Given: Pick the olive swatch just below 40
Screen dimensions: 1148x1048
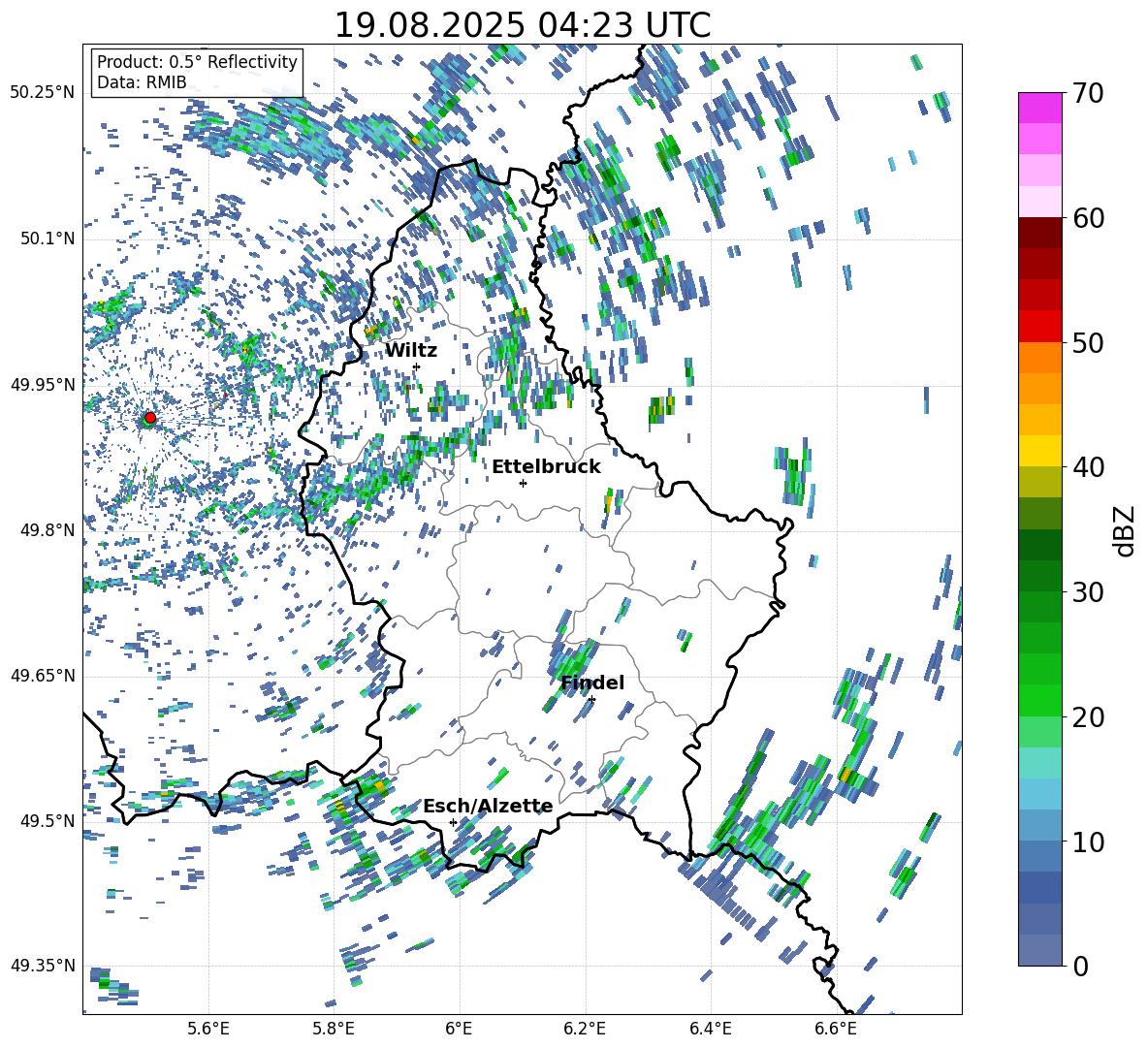Looking at the screenshot, I should pyautogui.click(x=1039, y=482).
